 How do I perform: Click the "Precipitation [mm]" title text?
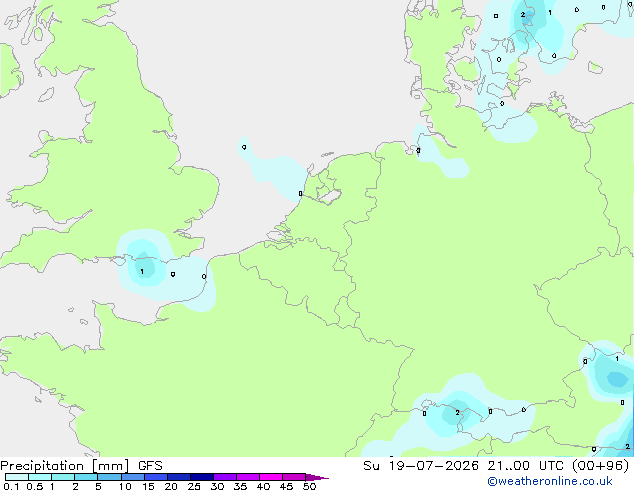click(x=64, y=466)
